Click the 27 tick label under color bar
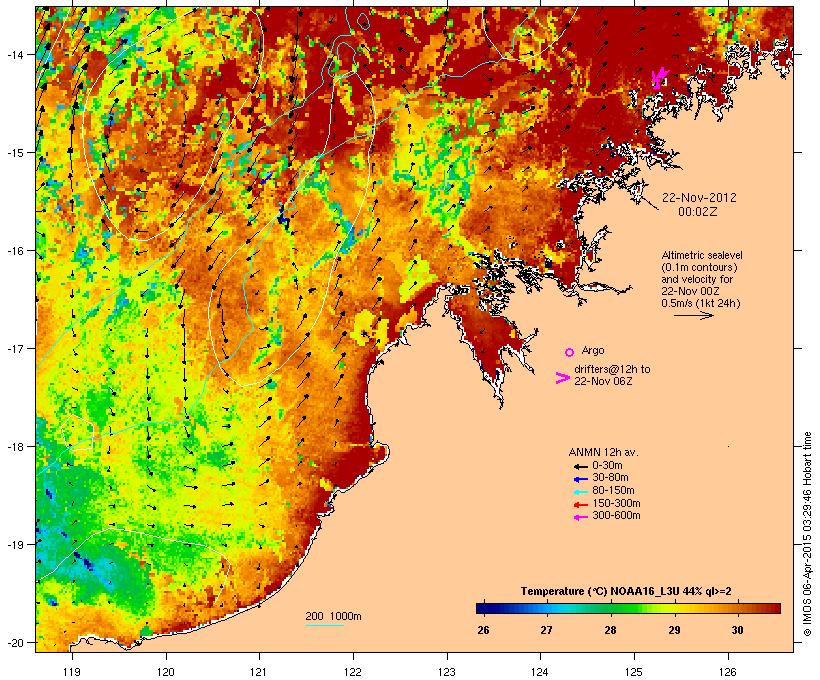 (546, 630)
